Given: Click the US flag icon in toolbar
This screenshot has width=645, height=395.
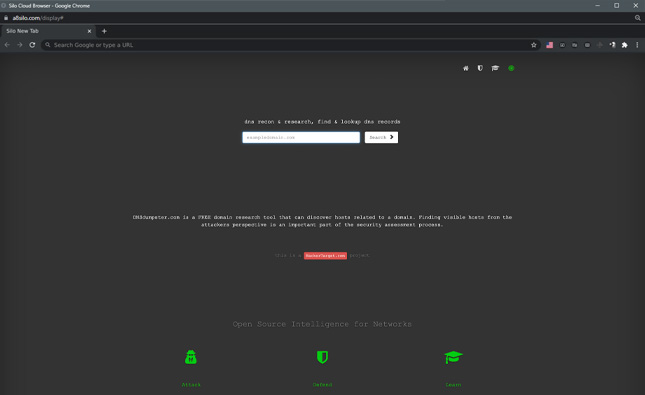Looking at the screenshot, I should 550,45.
